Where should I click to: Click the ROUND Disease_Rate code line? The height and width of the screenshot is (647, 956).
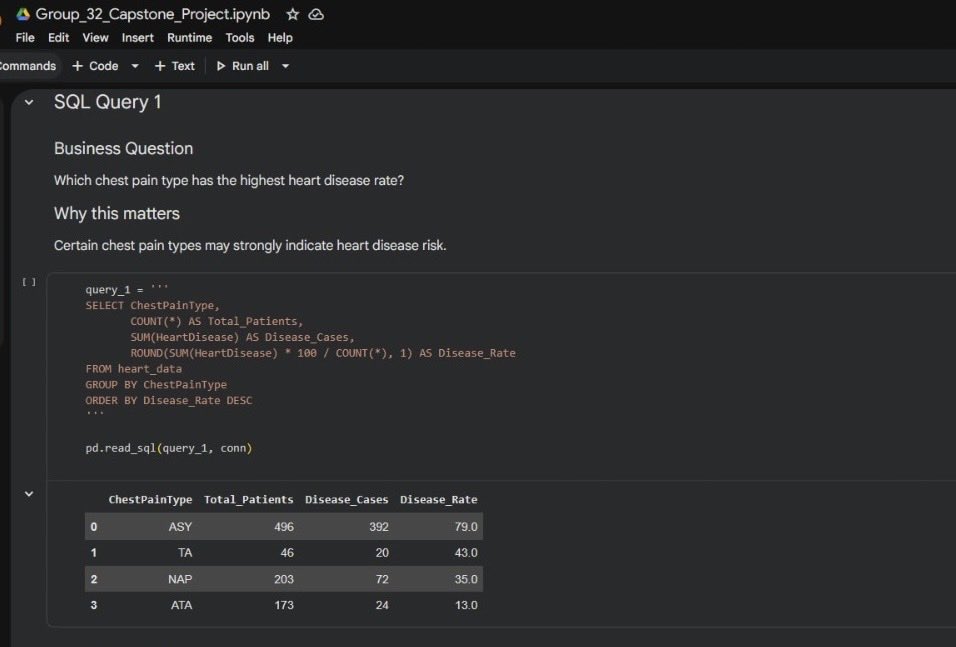[x=323, y=352]
